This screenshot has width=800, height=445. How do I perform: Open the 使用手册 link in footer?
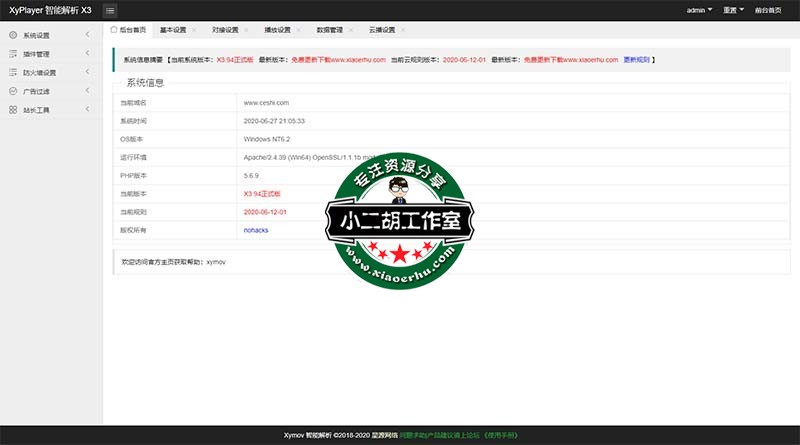[502, 436]
